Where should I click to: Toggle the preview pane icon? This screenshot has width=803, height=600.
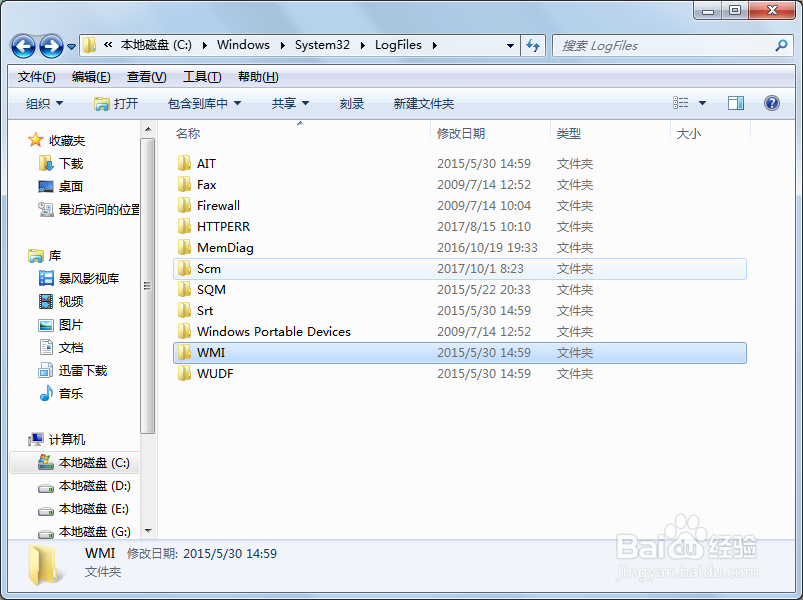click(736, 103)
